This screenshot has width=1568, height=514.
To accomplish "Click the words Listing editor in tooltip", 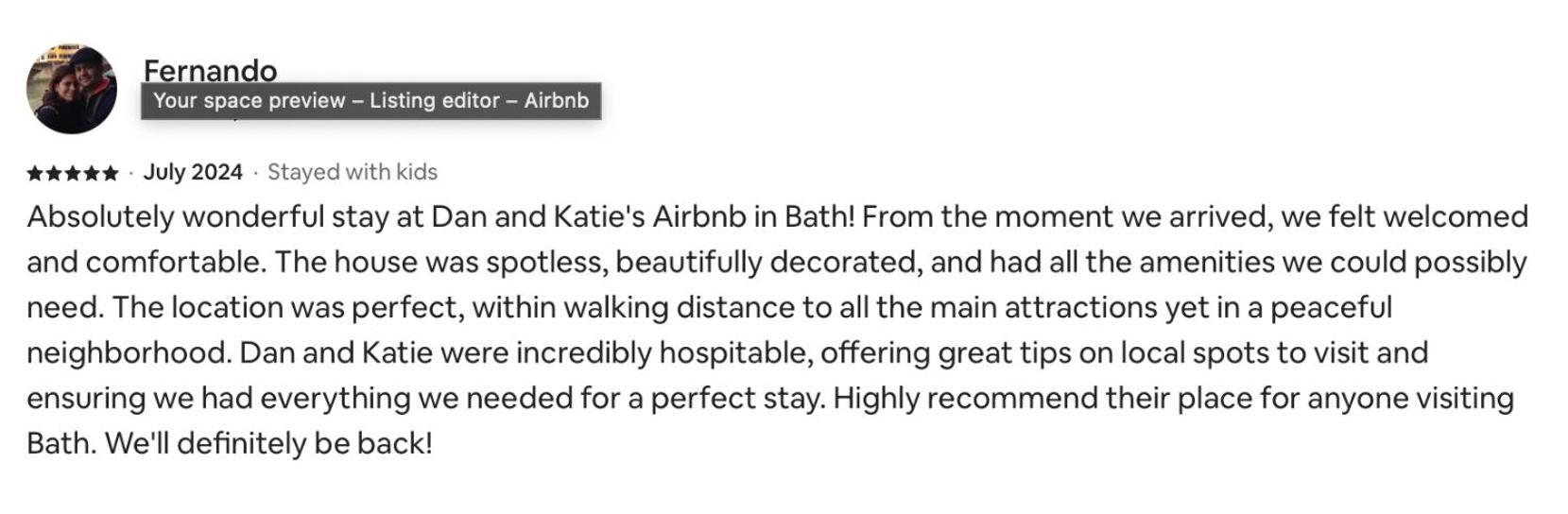I will click(x=434, y=101).
